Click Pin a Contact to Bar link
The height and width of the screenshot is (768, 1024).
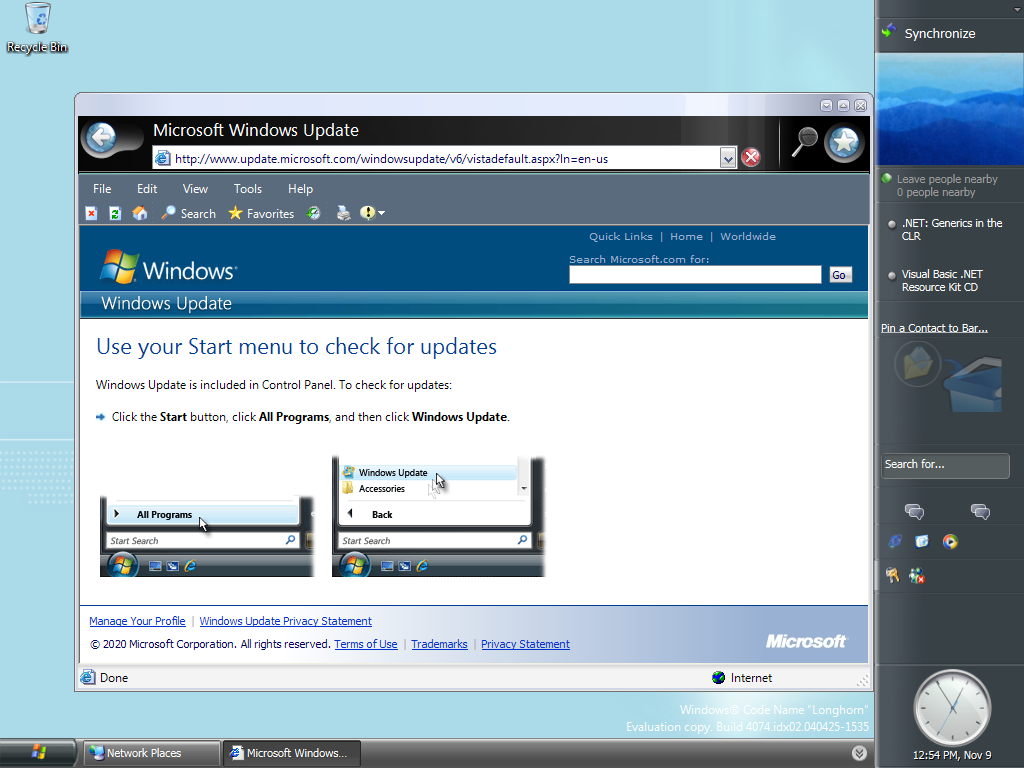click(934, 328)
